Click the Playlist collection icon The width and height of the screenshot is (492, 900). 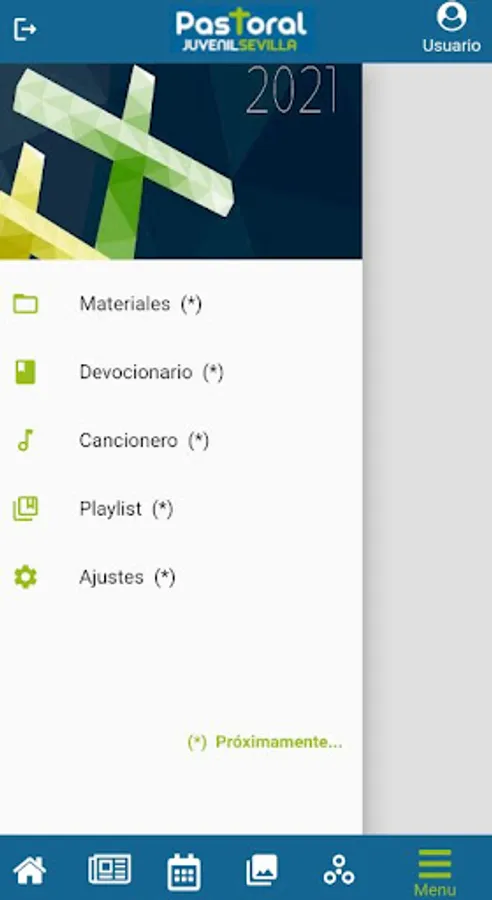[x=25, y=509]
